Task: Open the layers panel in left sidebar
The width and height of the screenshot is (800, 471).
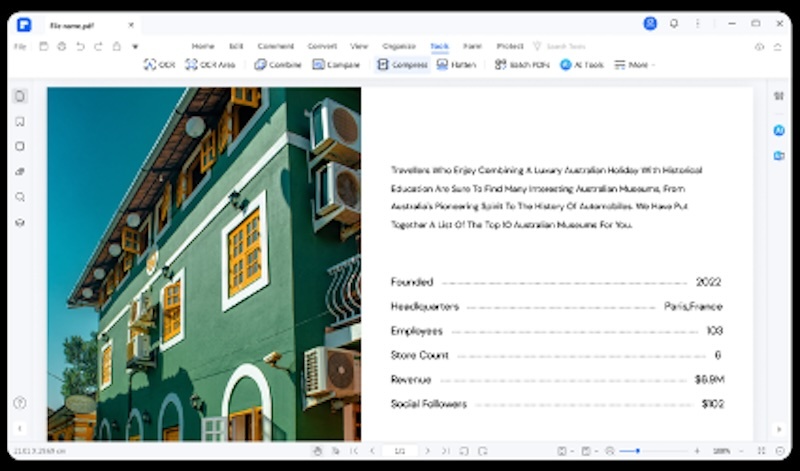Action: click(20, 222)
